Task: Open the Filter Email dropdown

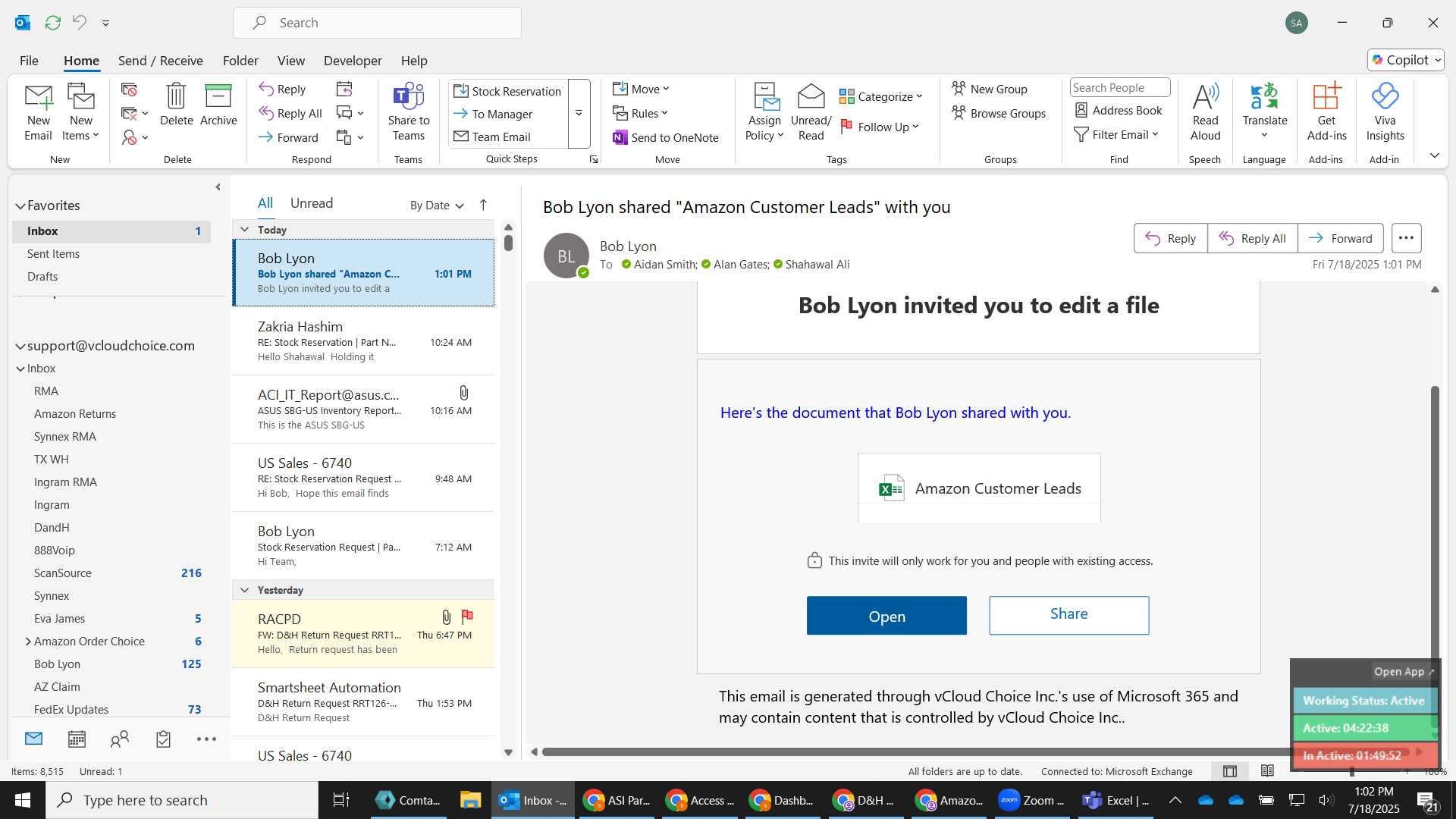Action: click(1116, 134)
